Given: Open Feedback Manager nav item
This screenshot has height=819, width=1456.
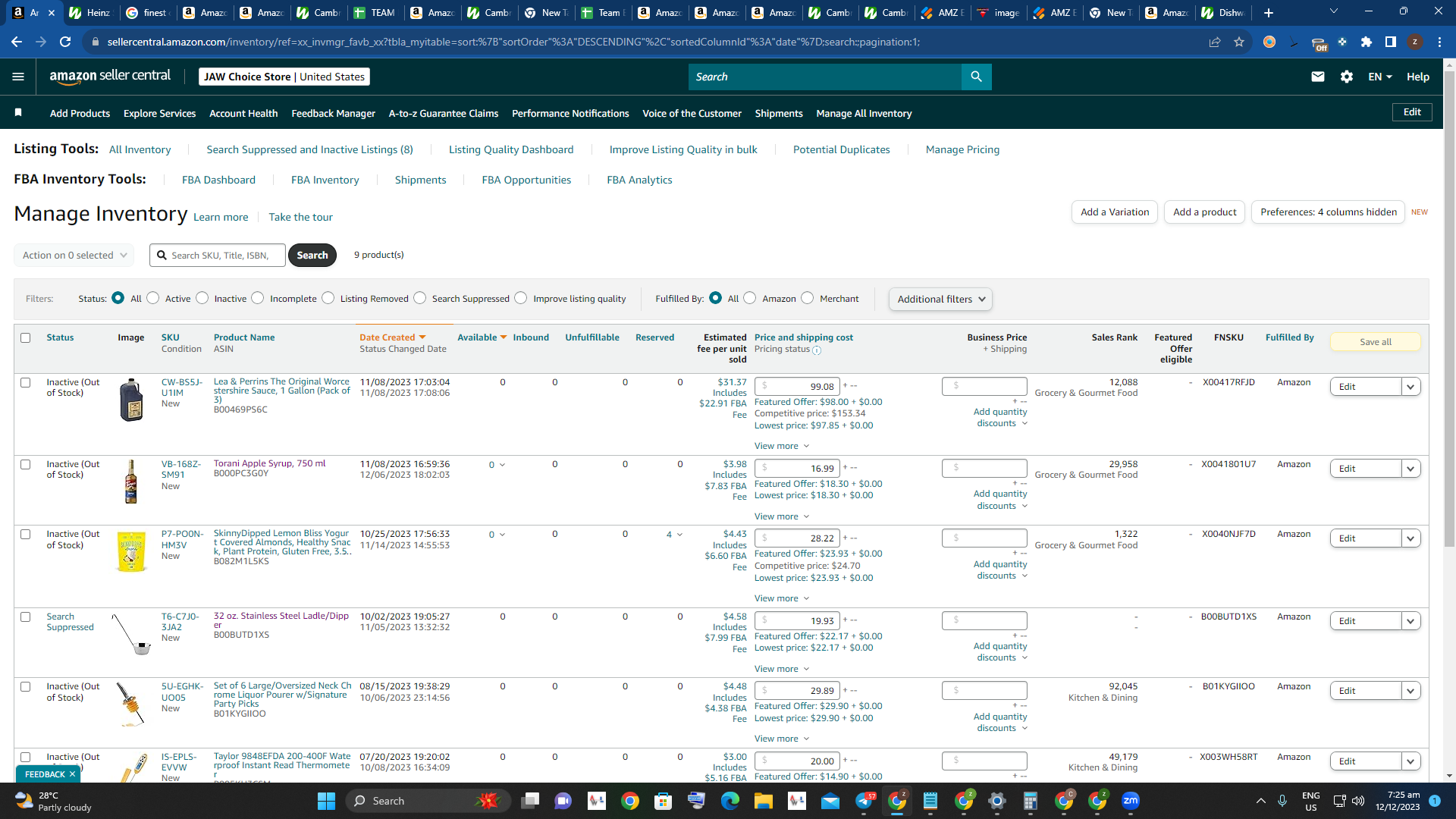Looking at the screenshot, I should pyautogui.click(x=333, y=113).
